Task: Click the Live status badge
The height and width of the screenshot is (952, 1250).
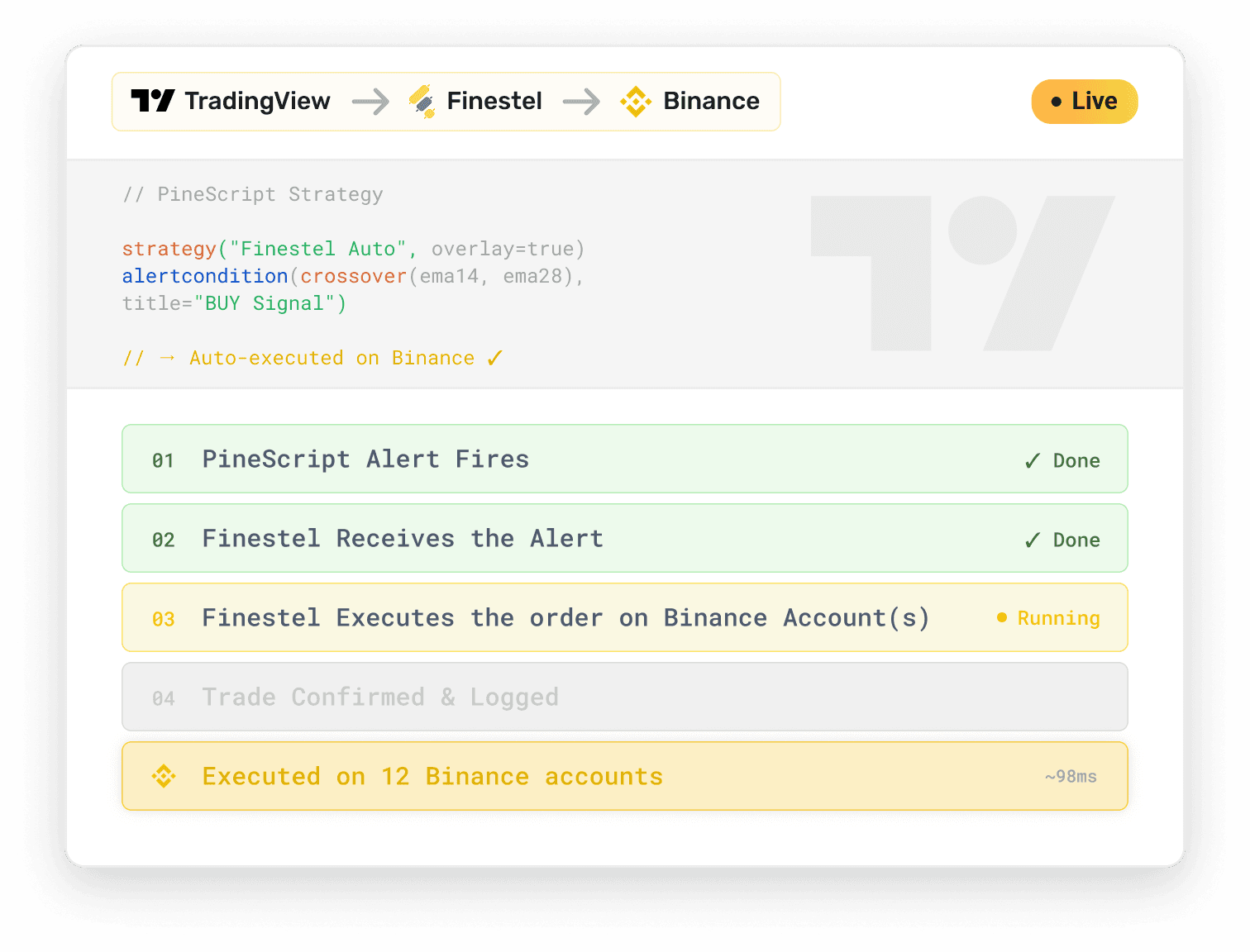Action: coord(1085,102)
